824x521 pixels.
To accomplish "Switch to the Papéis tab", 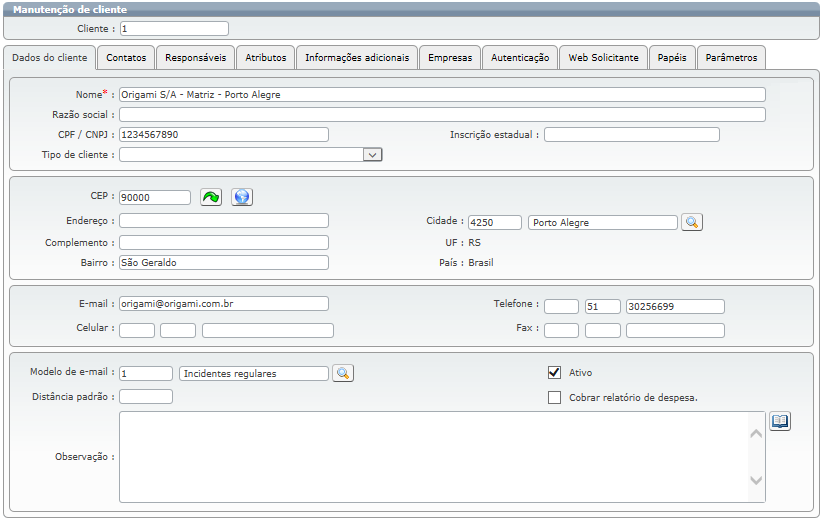I will click(672, 58).
